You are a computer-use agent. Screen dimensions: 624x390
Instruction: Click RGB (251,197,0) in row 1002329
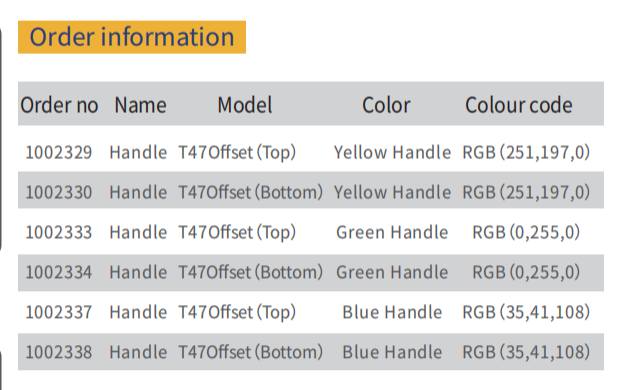pyautogui.click(x=526, y=153)
